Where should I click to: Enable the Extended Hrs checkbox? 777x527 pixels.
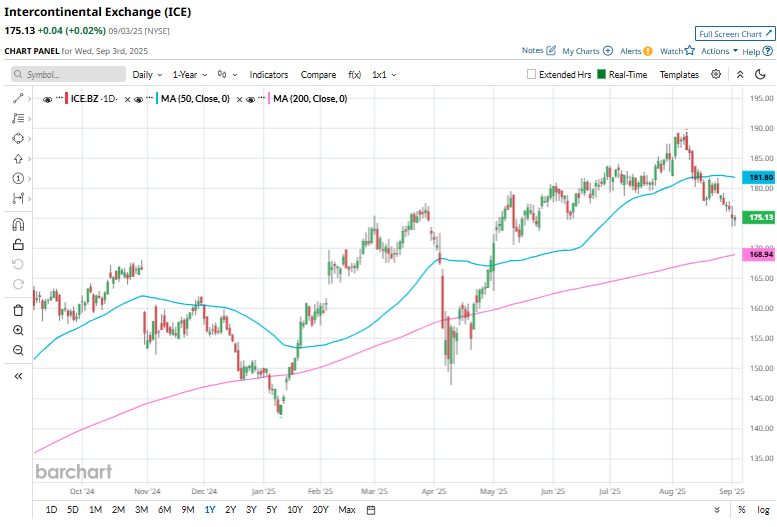tap(531, 74)
